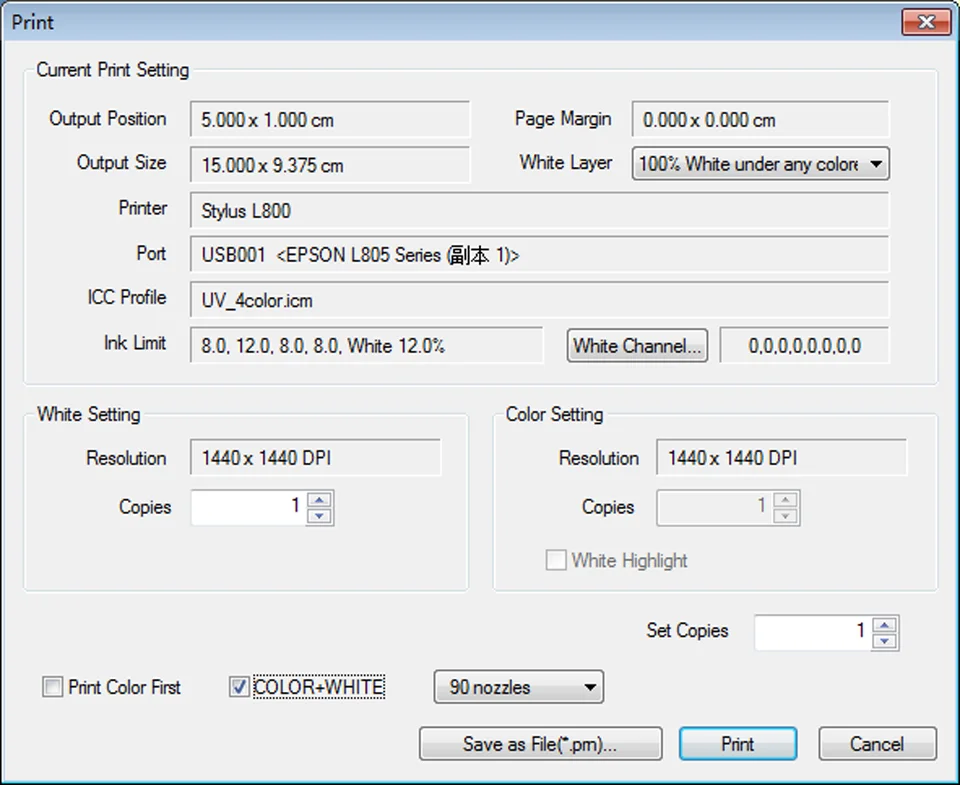Click Save as File(*.prn) button
960x785 pixels.
[x=541, y=744]
